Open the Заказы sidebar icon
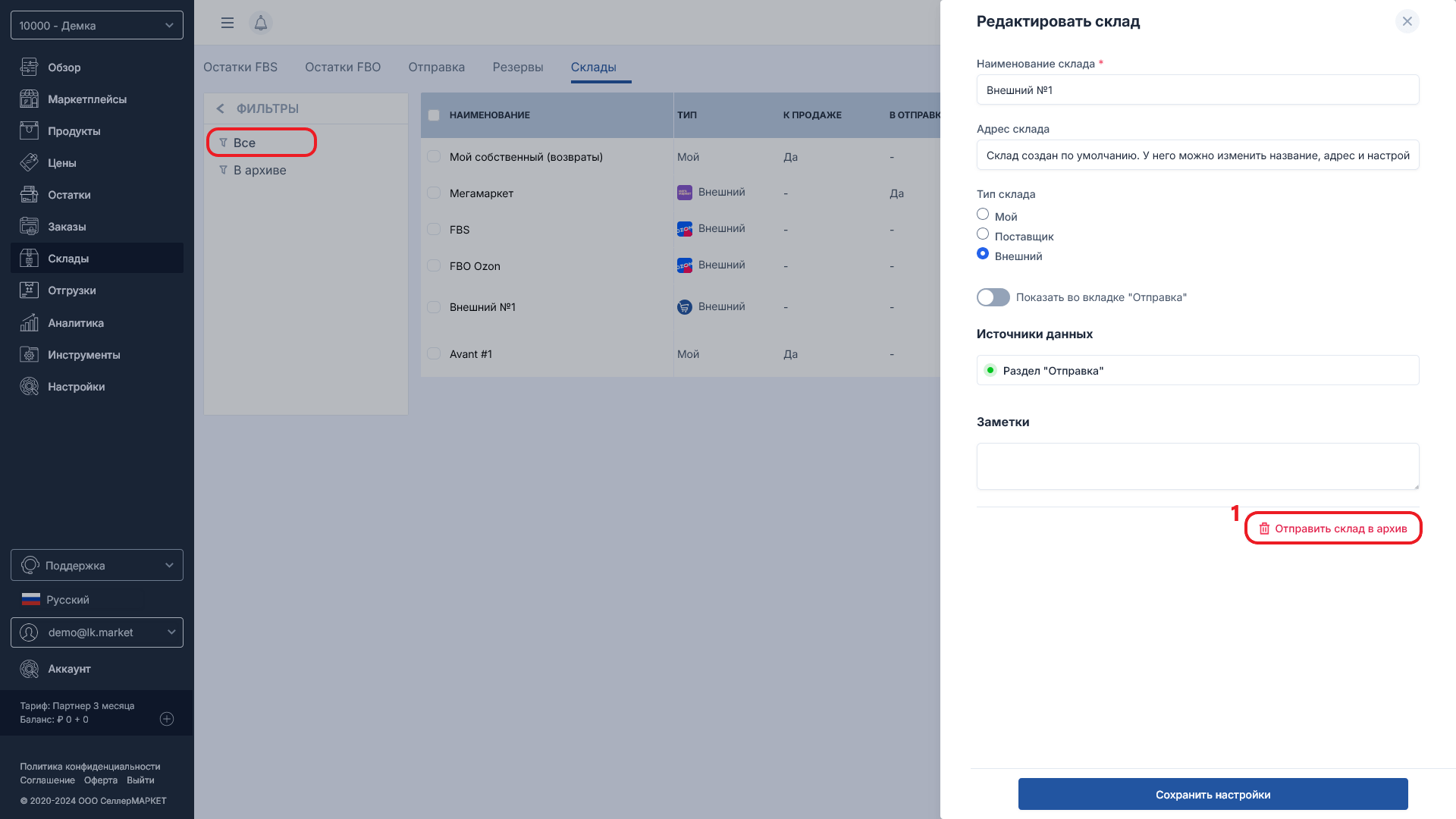The image size is (1456, 819). tap(29, 227)
